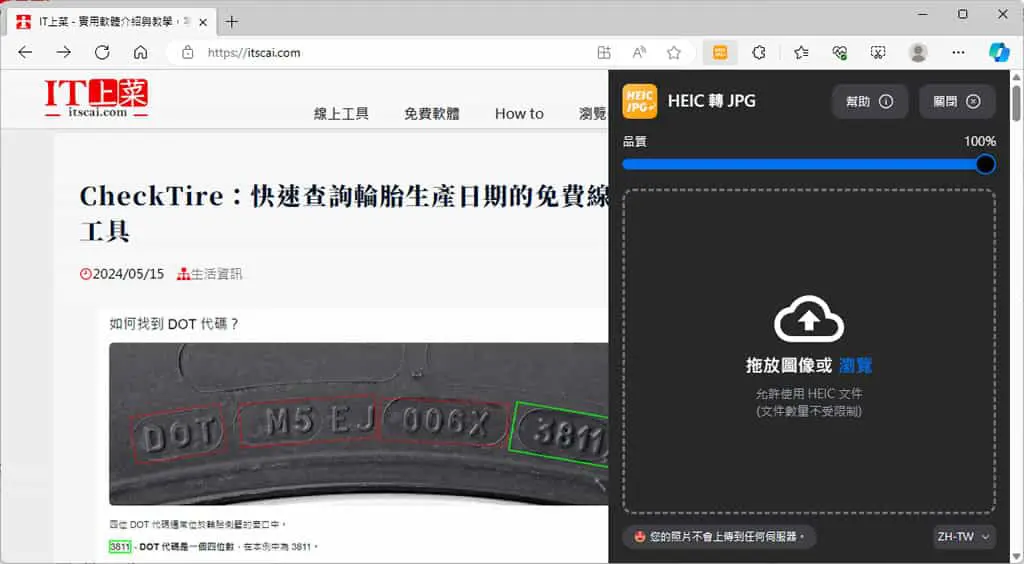Click the 品質 quality slider handle
This screenshot has height=564, width=1024.
985,164
